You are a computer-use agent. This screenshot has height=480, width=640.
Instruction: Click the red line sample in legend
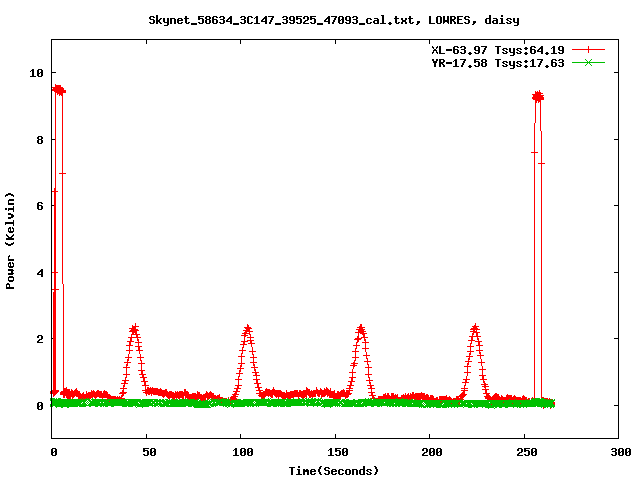(x=588, y=50)
